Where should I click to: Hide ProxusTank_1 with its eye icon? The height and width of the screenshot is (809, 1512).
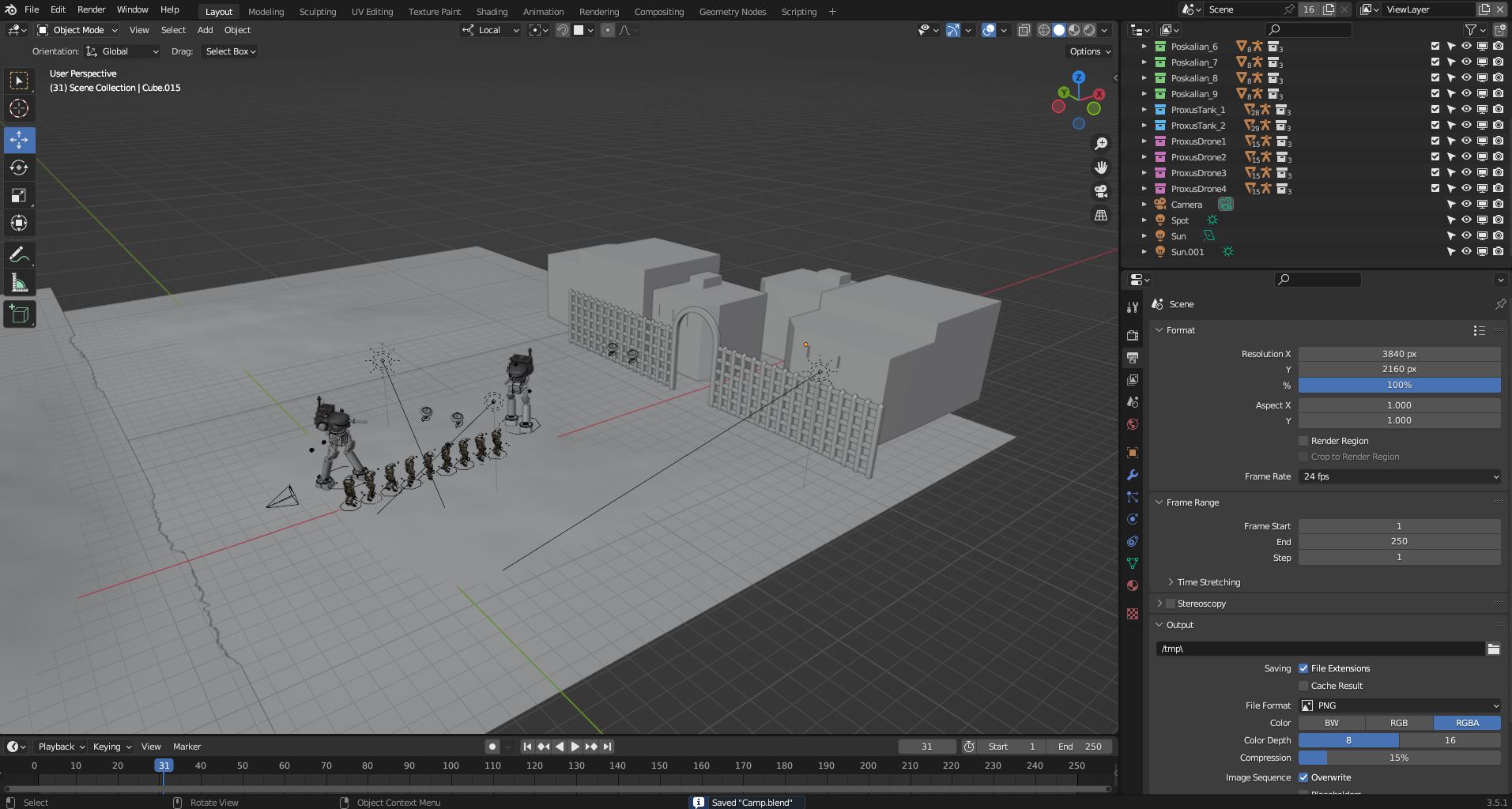tap(1466, 110)
